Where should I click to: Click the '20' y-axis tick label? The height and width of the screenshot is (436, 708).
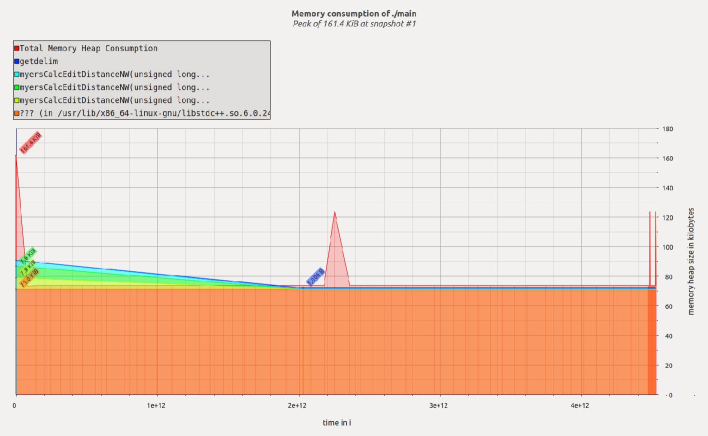tap(670, 366)
